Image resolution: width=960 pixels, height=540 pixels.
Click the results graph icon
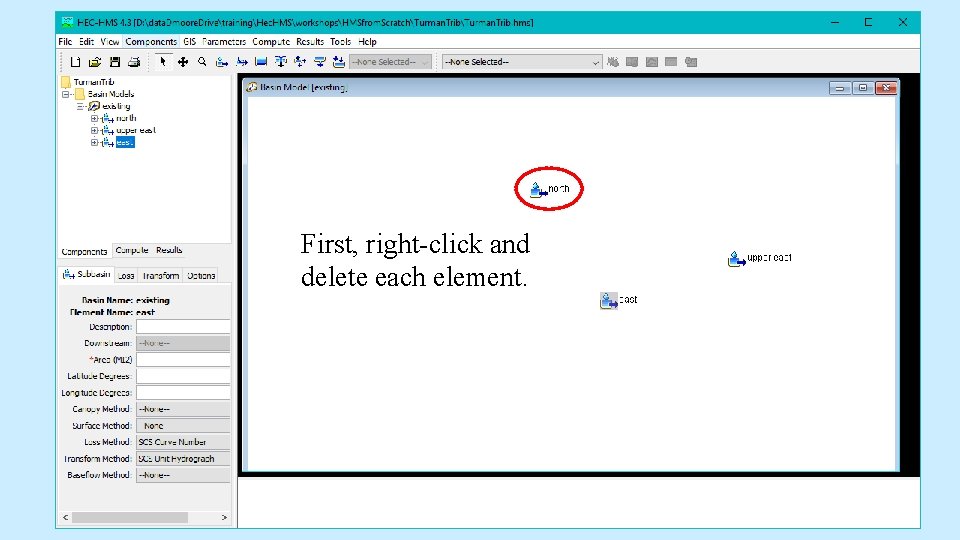coord(651,62)
